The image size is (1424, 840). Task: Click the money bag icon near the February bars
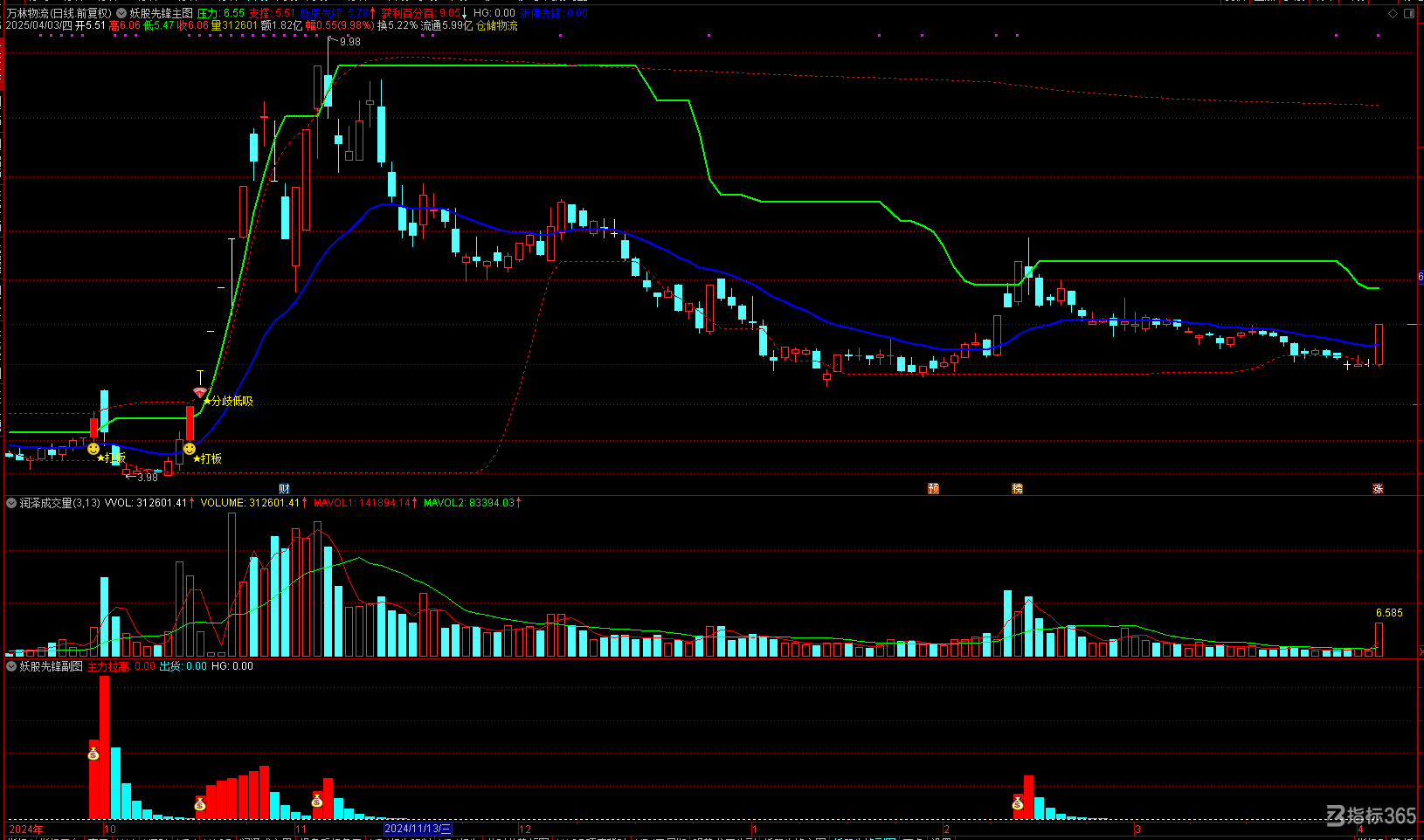[1018, 802]
